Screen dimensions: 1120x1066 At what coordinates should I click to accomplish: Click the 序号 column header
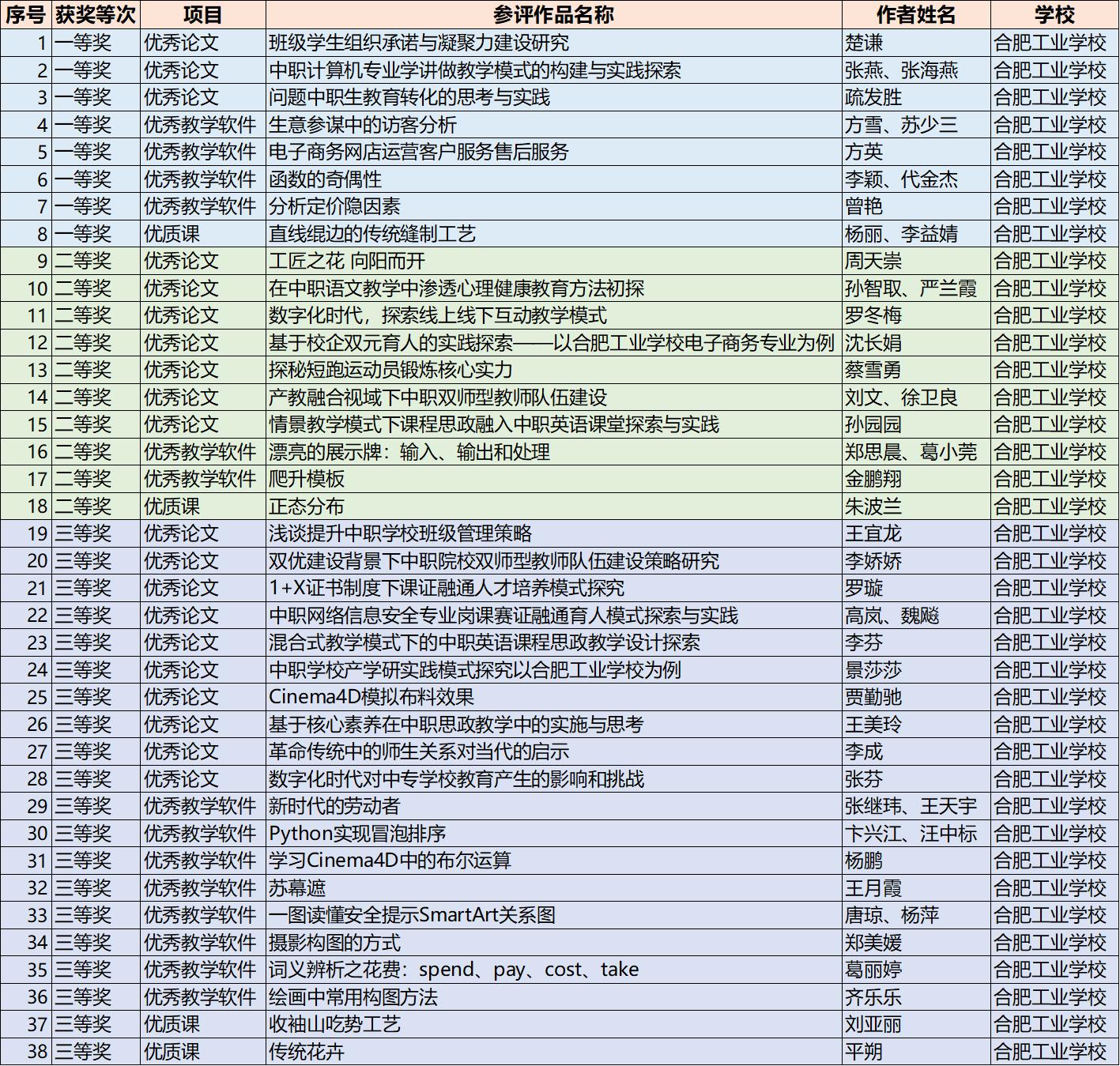(26, 15)
